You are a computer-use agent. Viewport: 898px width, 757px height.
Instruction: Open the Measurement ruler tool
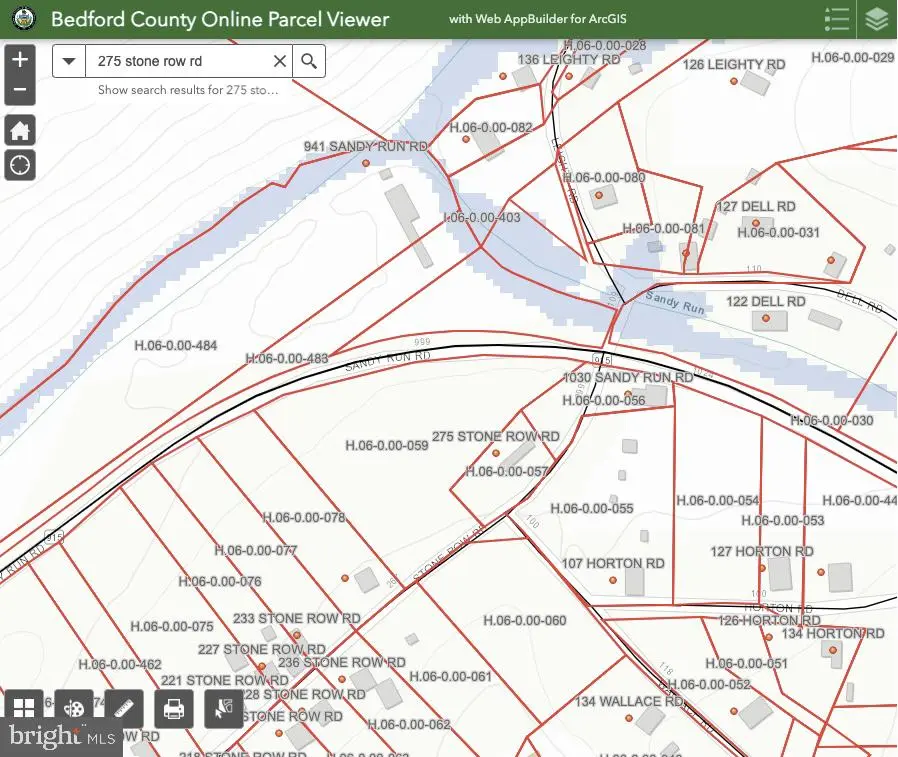pyautogui.click(x=124, y=708)
